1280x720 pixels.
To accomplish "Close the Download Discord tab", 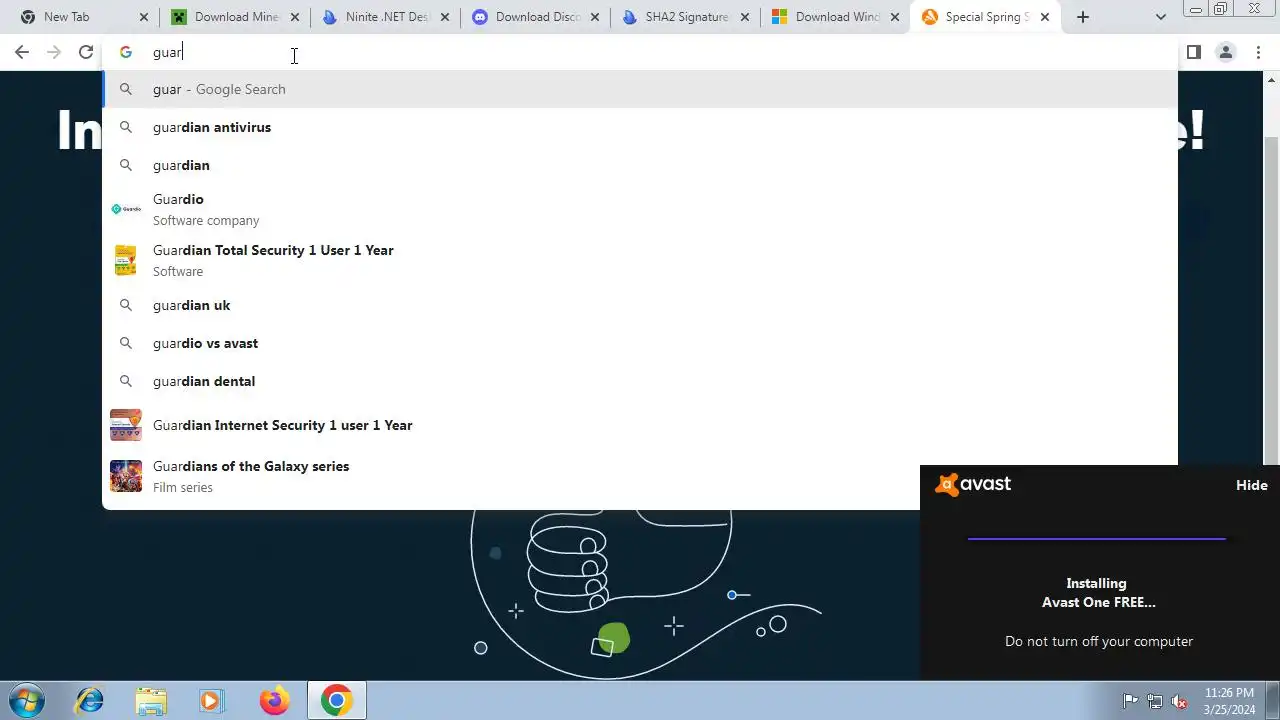I will pos(595,17).
